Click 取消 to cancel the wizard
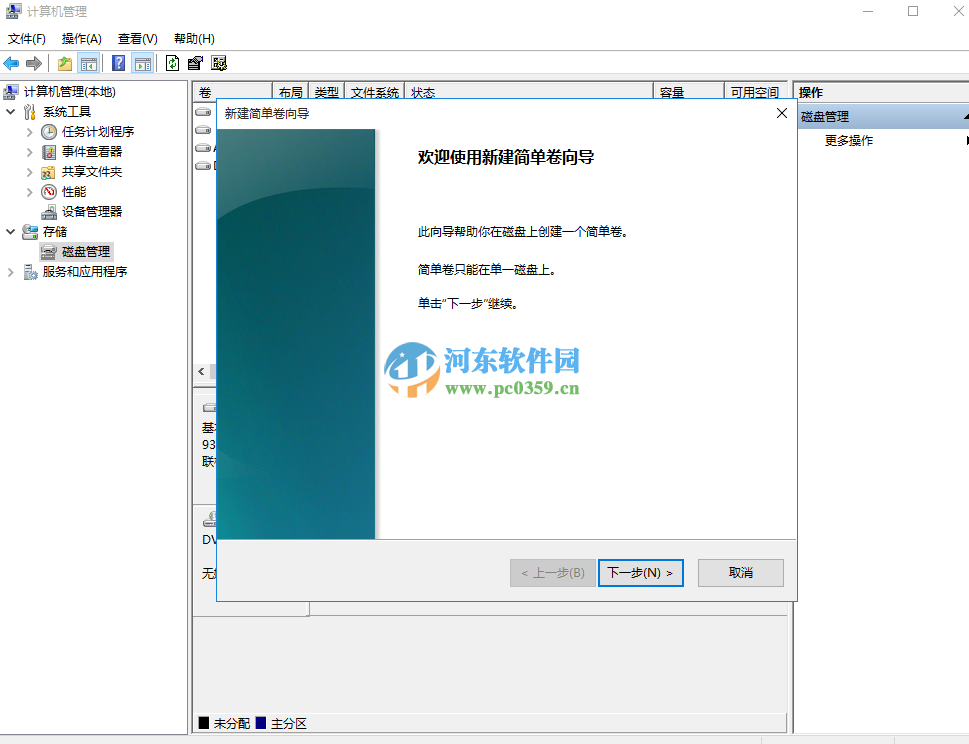 [740, 572]
